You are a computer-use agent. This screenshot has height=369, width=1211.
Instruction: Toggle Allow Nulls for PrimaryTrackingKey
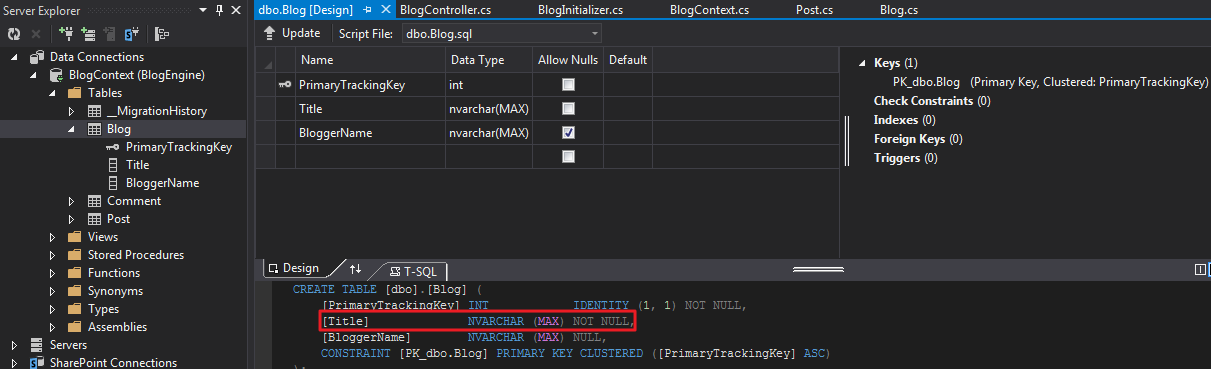pyautogui.click(x=568, y=85)
